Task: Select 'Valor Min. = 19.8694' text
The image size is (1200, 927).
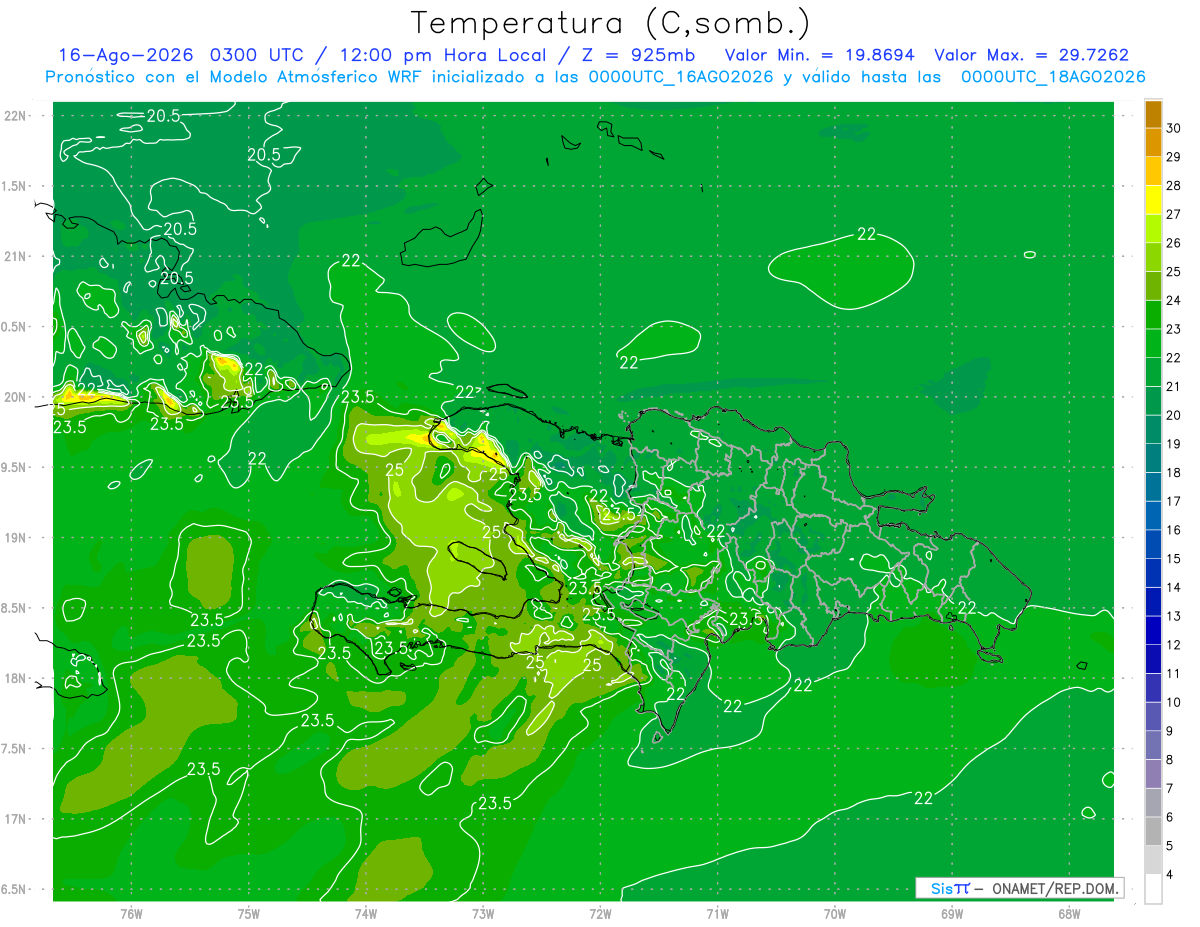Action: click(820, 55)
